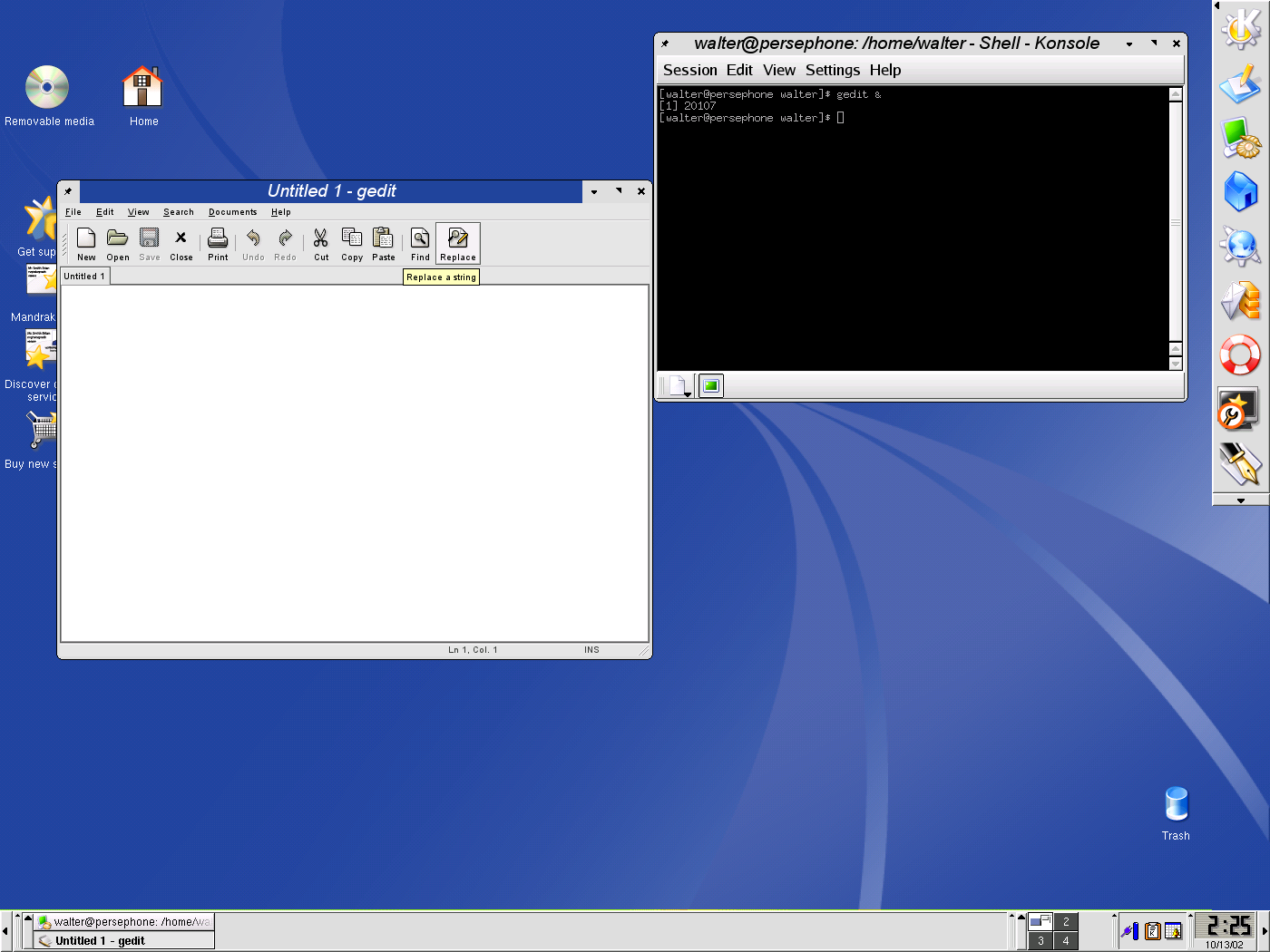
Task: Expand the side panel's bottom arrow
Action: [1240, 500]
